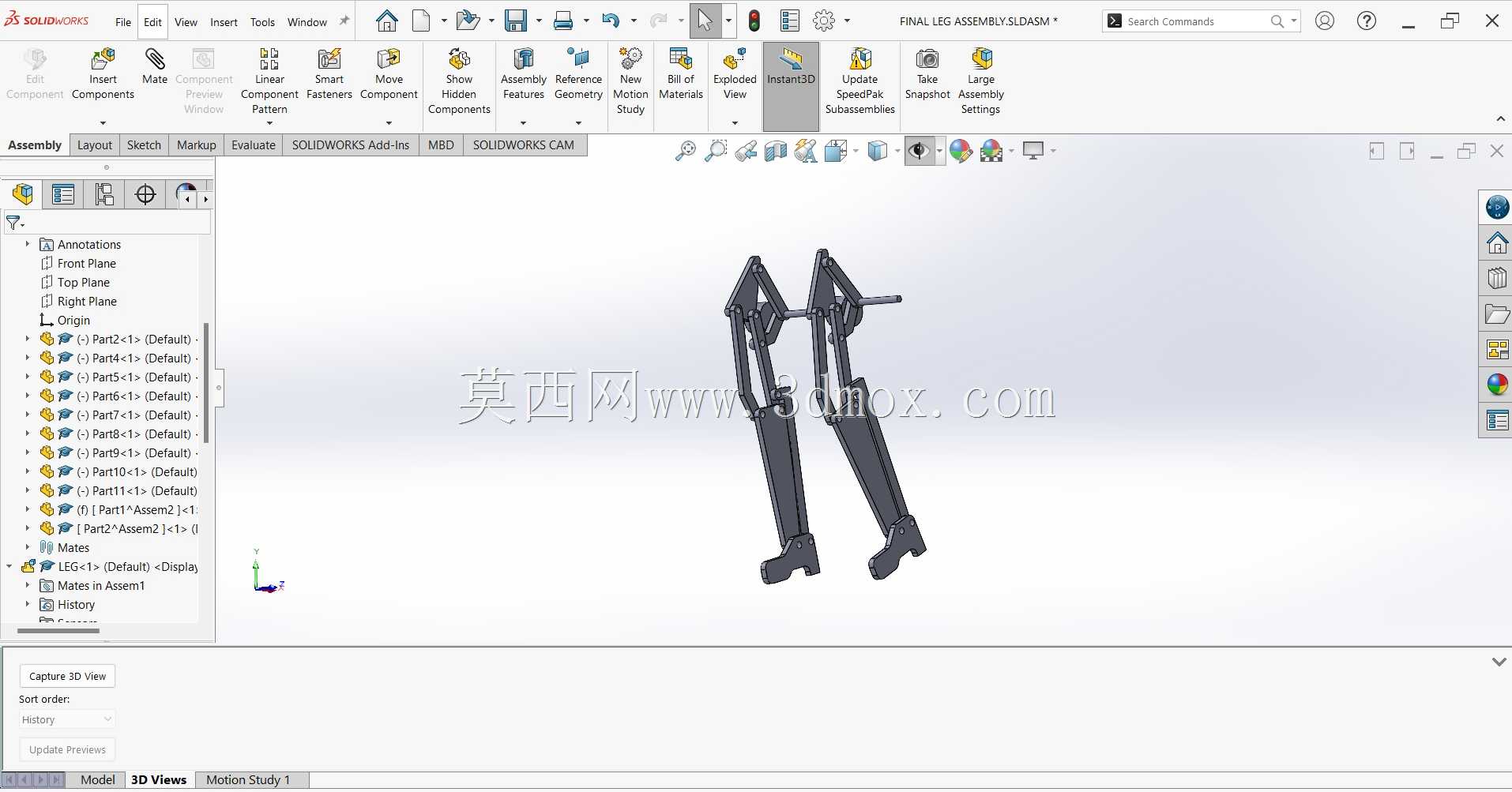Click Smart Fasteners icon
The width and height of the screenshot is (1512, 792).
(x=329, y=74)
